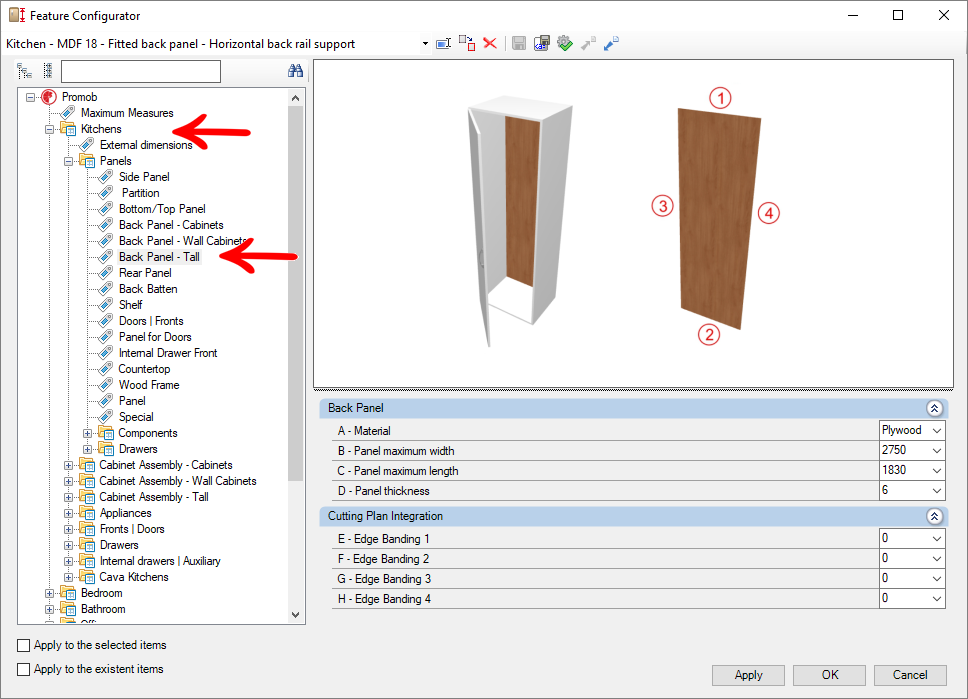
Task: Click the save-as-XML disk icon
Action: [x=542, y=43]
